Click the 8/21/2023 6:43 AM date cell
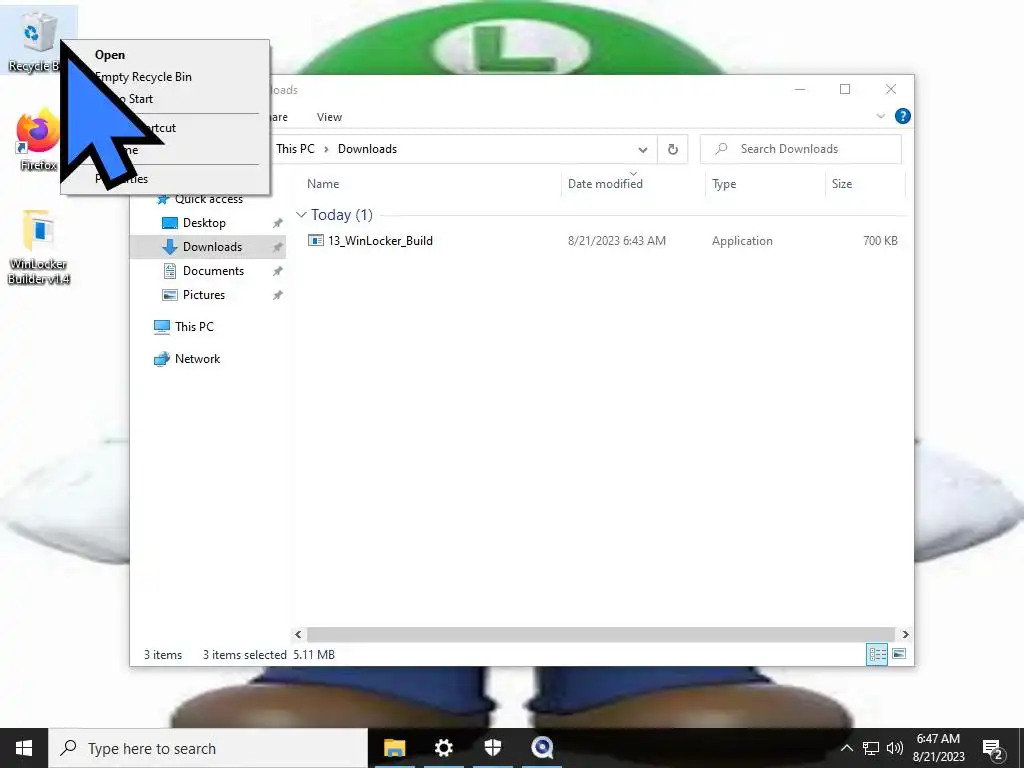The width and height of the screenshot is (1024, 768). (x=616, y=241)
